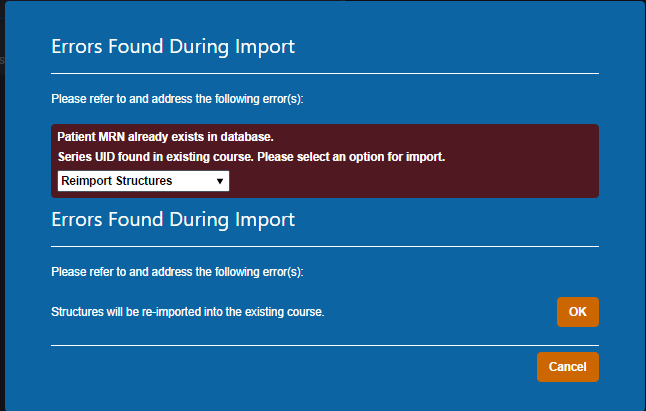Click the divider line above the Cancel button
The height and width of the screenshot is (411, 646).
324,345
